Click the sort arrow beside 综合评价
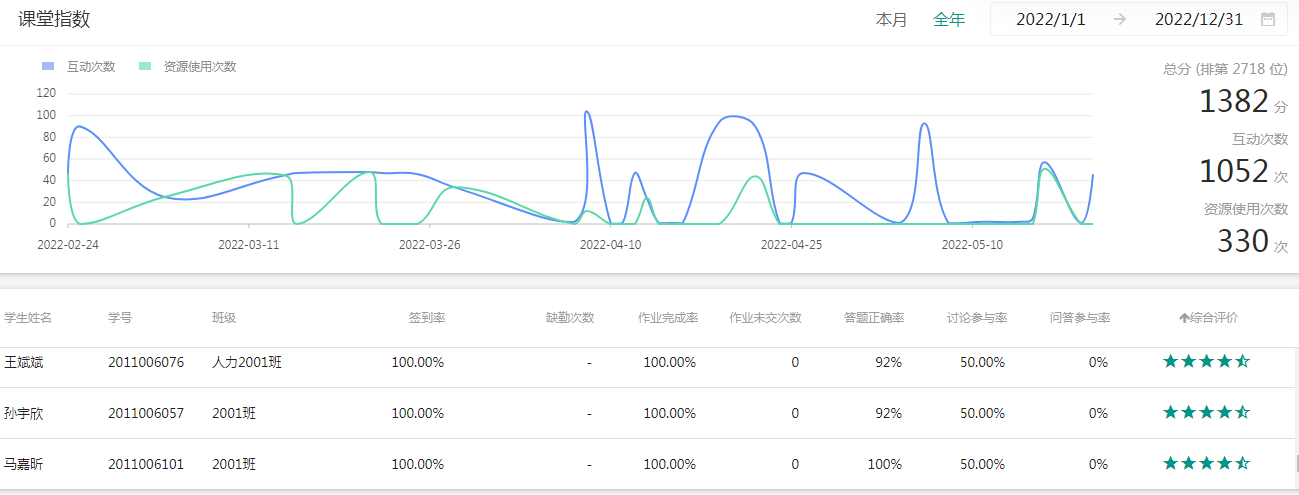Viewport: 1299px width, 495px height. click(1184, 318)
